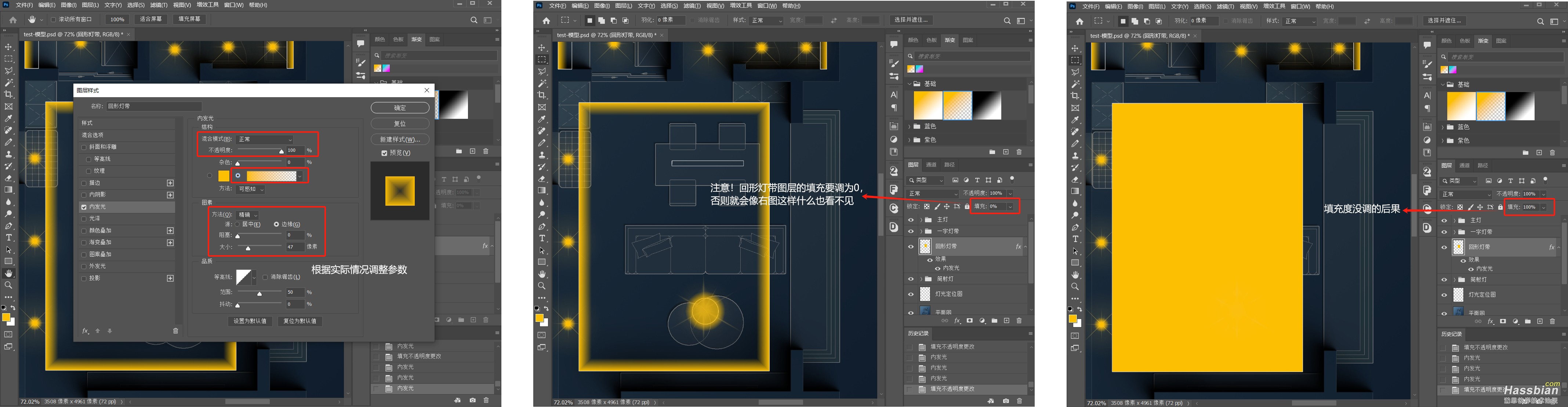Enable the 斜面和浮雕 checkbox in Layer Style dialog
1568x407 pixels.
point(84,147)
